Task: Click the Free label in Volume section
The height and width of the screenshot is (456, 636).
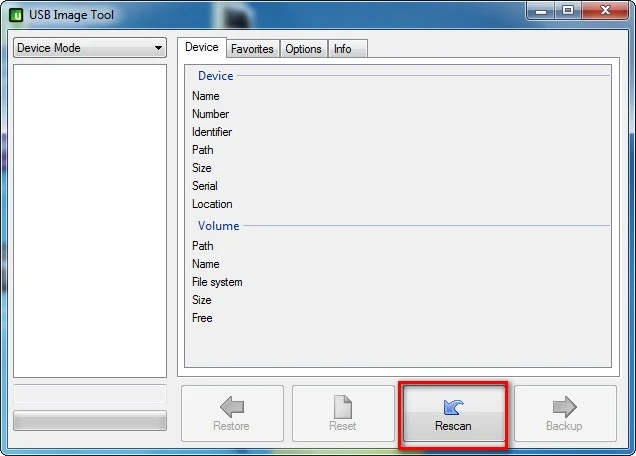Action: [202, 318]
